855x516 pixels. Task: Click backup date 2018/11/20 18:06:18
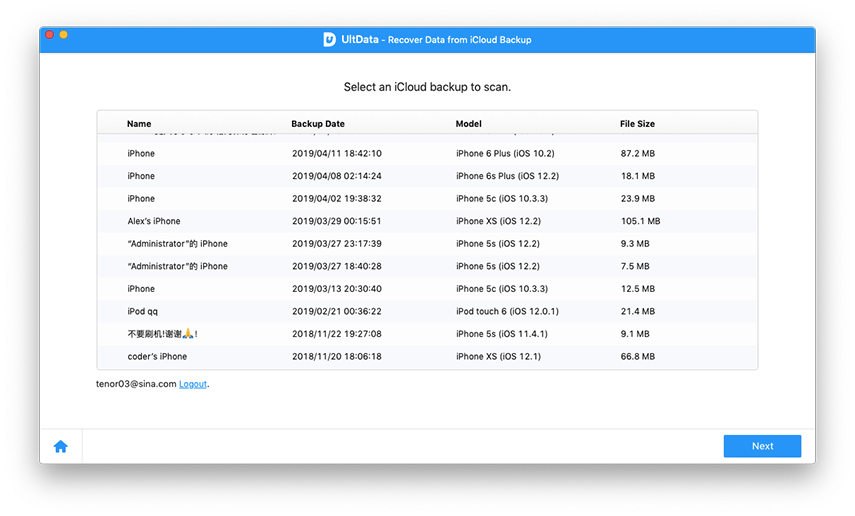[336, 356]
